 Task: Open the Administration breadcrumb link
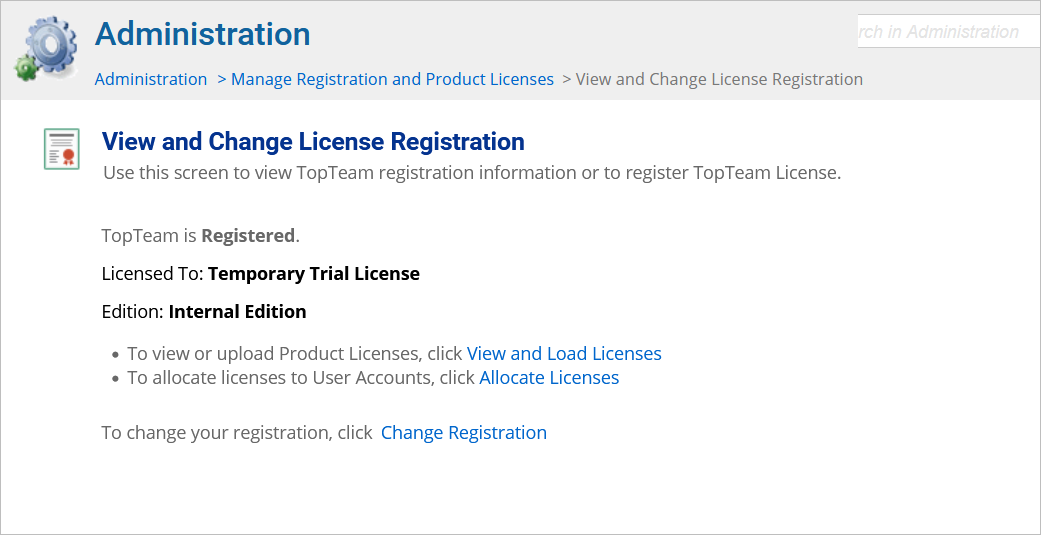[x=151, y=80]
